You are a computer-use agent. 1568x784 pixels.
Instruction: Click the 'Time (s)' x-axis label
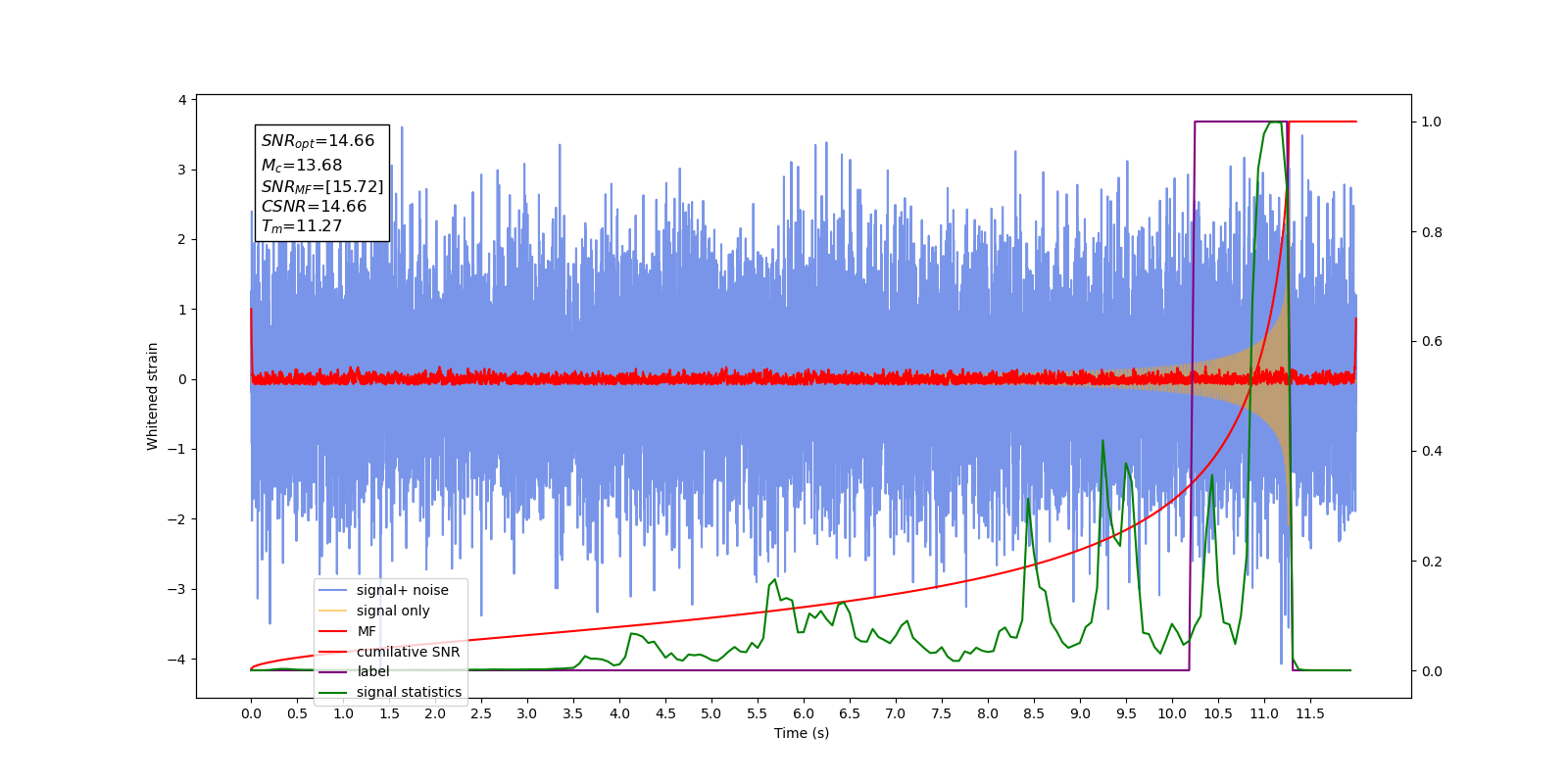(802, 733)
